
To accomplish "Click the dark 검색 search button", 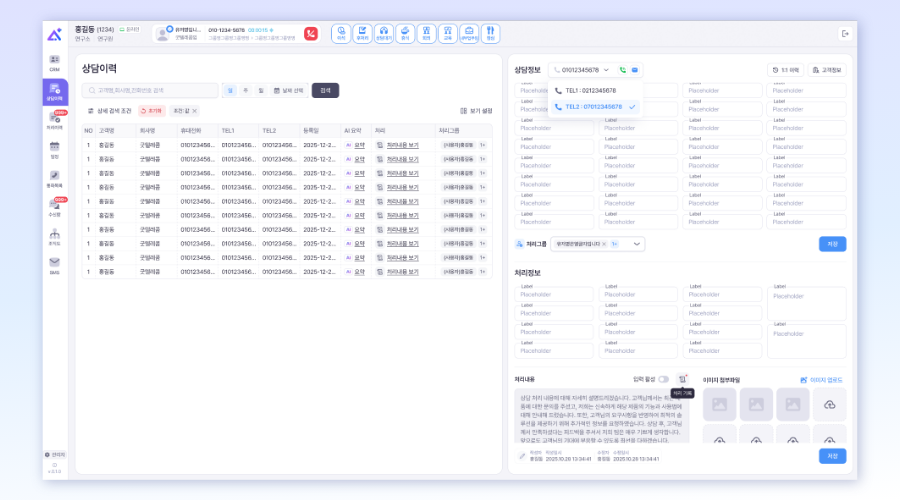I will point(325,90).
